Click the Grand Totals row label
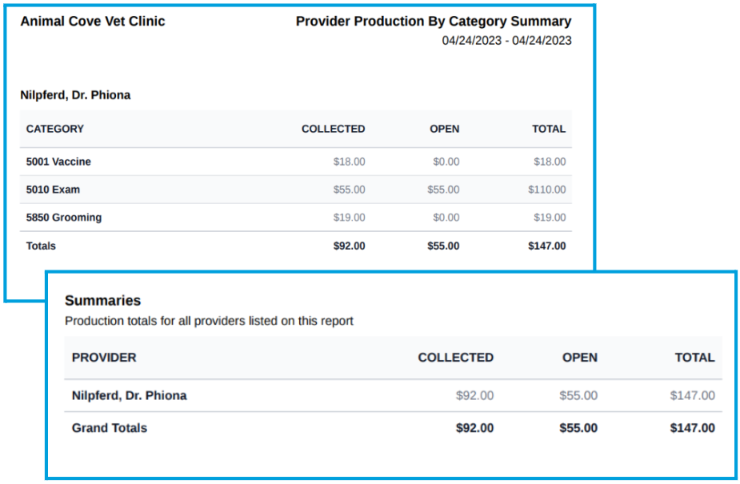The width and height of the screenshot is (740, 484). (x=109, y=428)
